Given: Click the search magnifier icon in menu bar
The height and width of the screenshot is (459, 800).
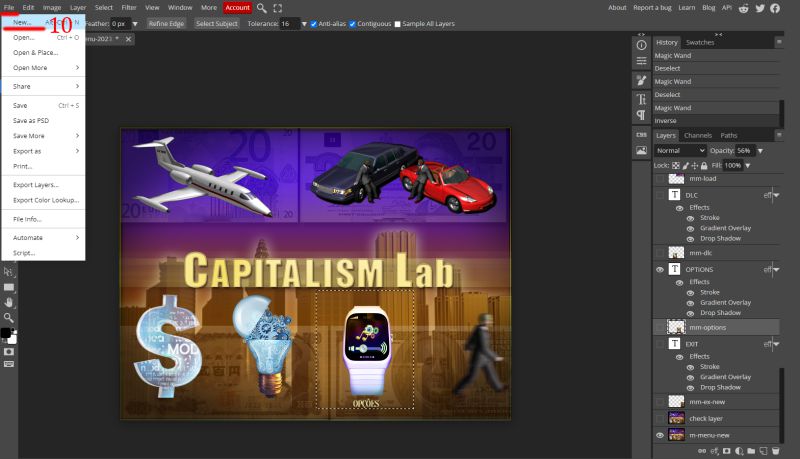Looking at the screenshot, I should pyautogui.click(x=262, y=8).
